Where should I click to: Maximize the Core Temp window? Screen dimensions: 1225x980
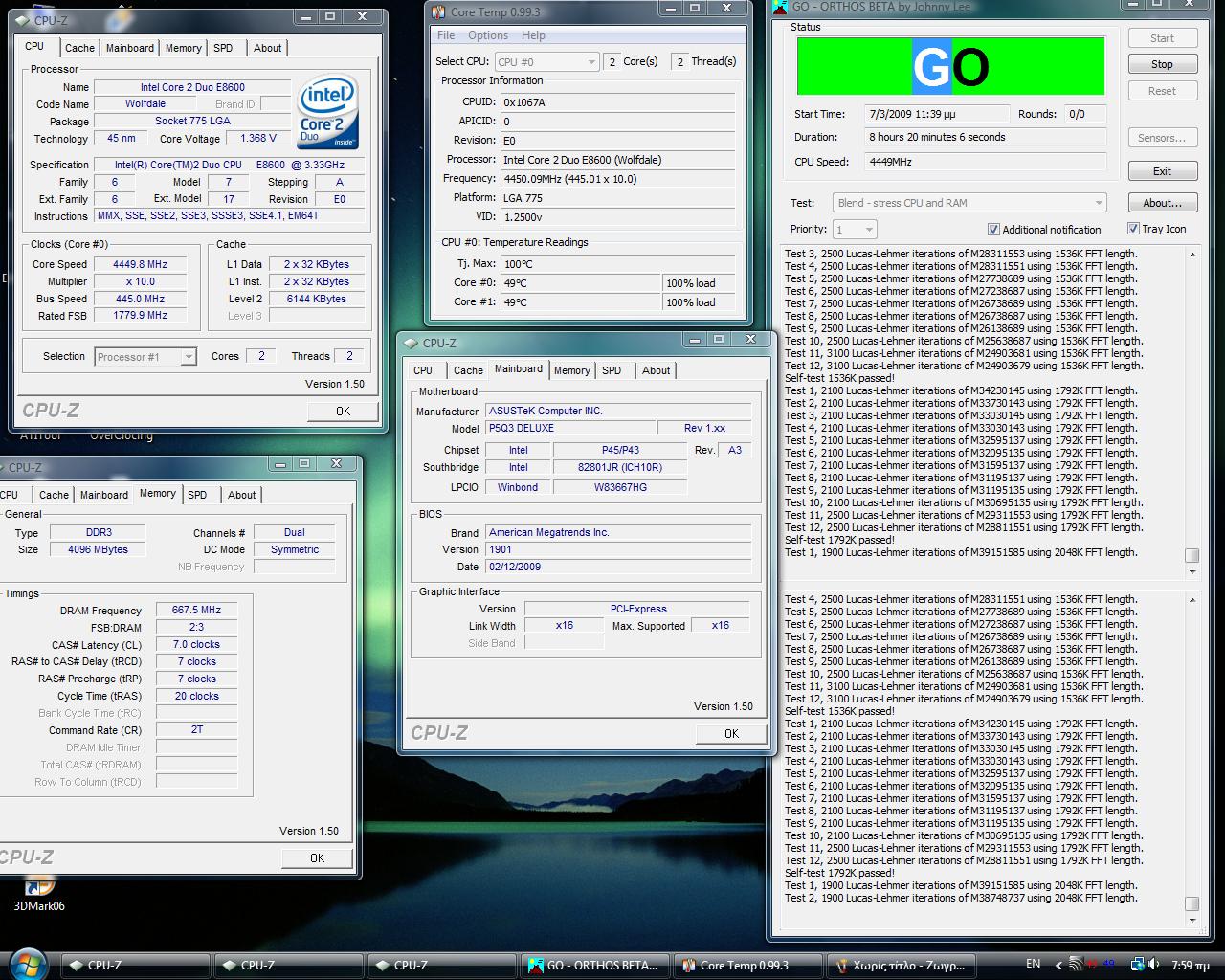click(695, 9)
